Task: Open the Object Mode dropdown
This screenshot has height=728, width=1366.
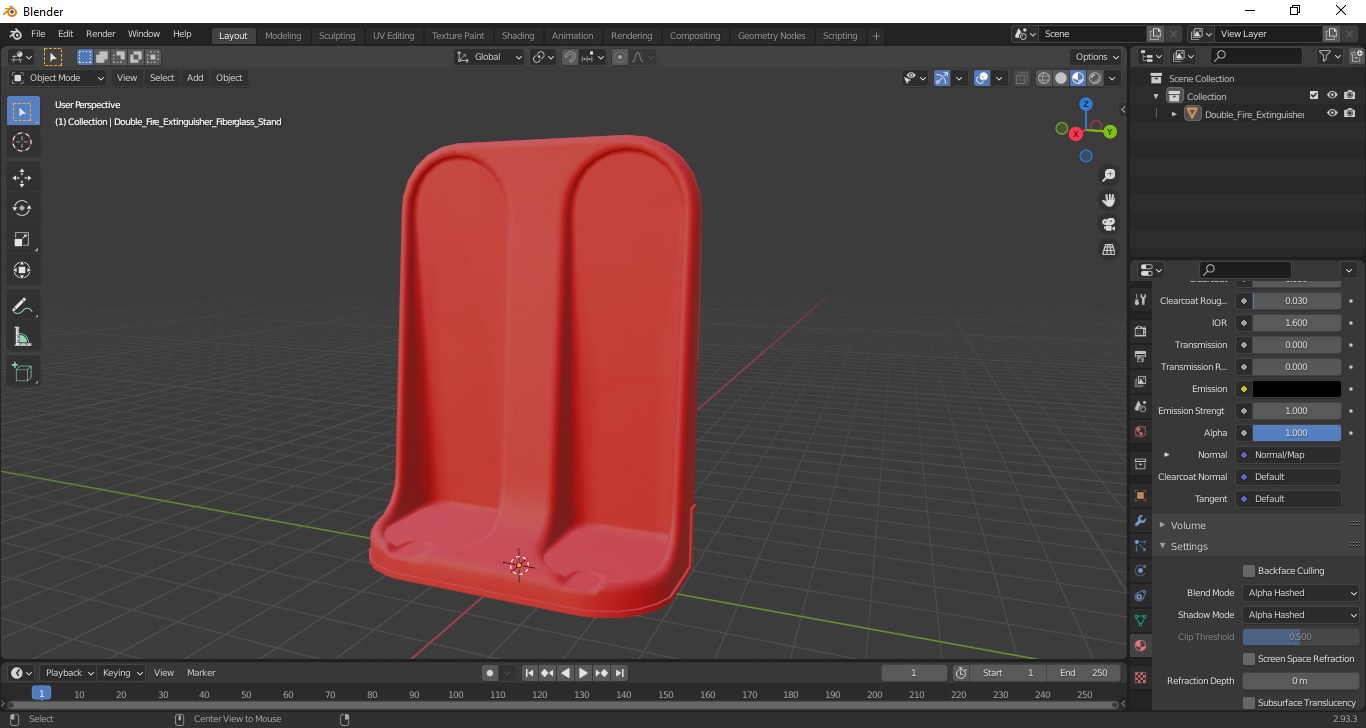Action: pos(58,78)
